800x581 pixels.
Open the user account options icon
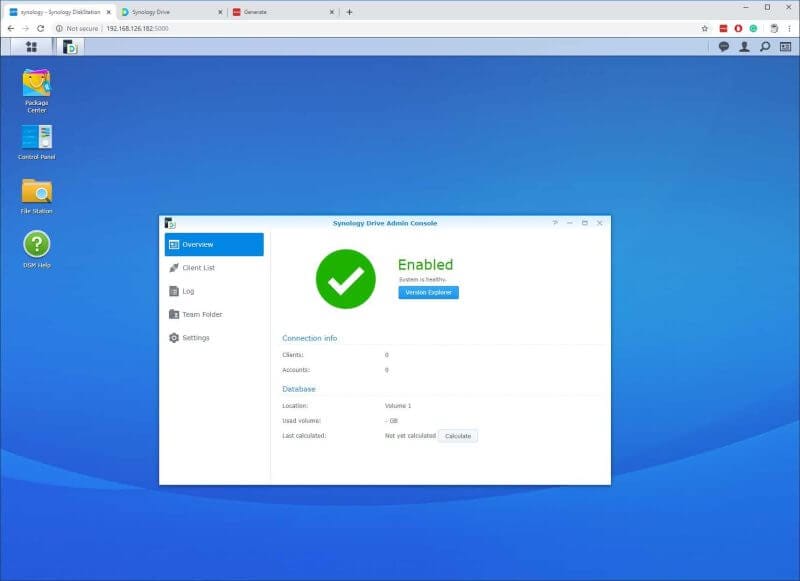pos(744,46)
